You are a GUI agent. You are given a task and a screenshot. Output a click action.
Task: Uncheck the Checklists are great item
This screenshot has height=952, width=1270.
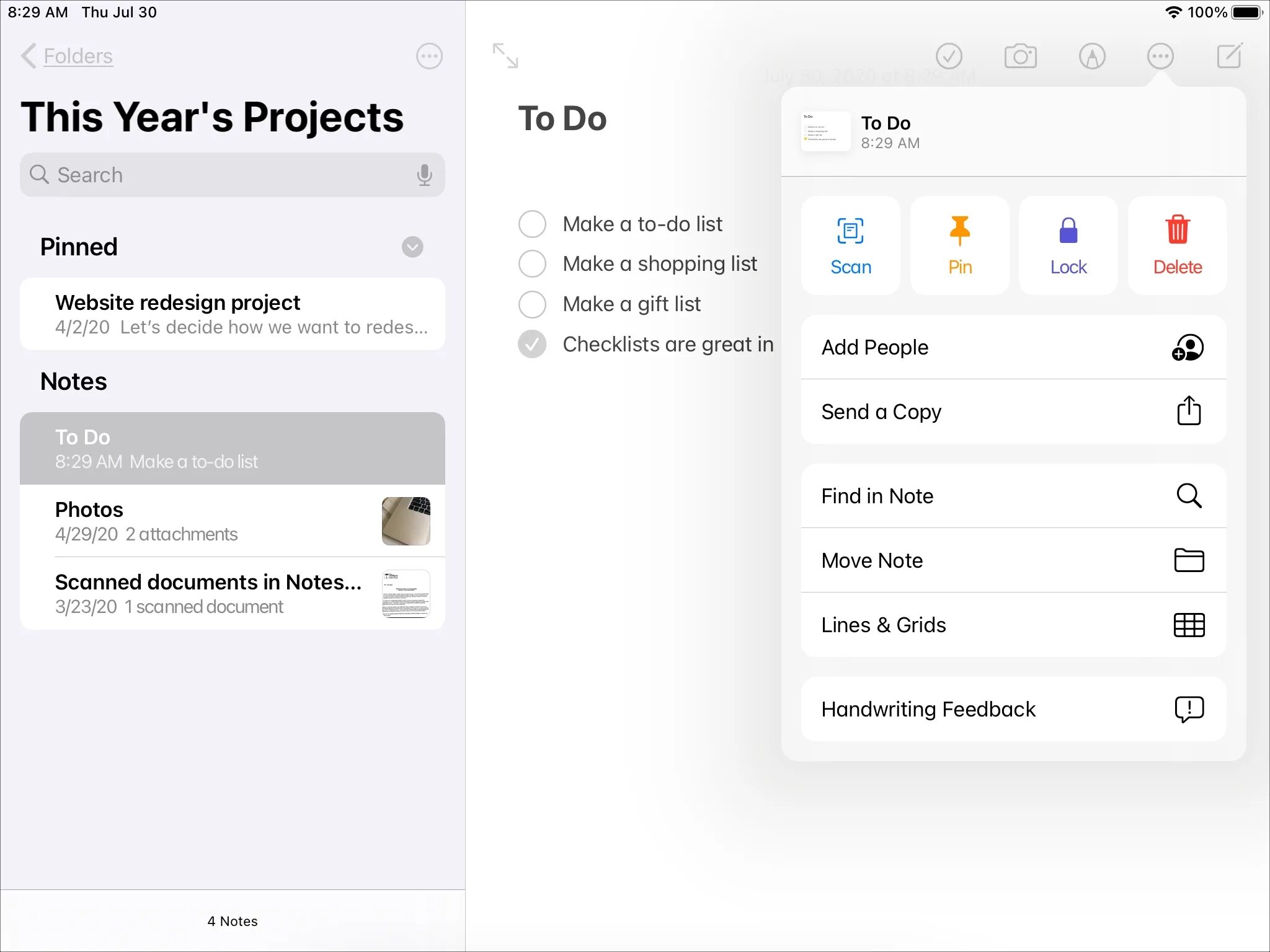point(532,344)
